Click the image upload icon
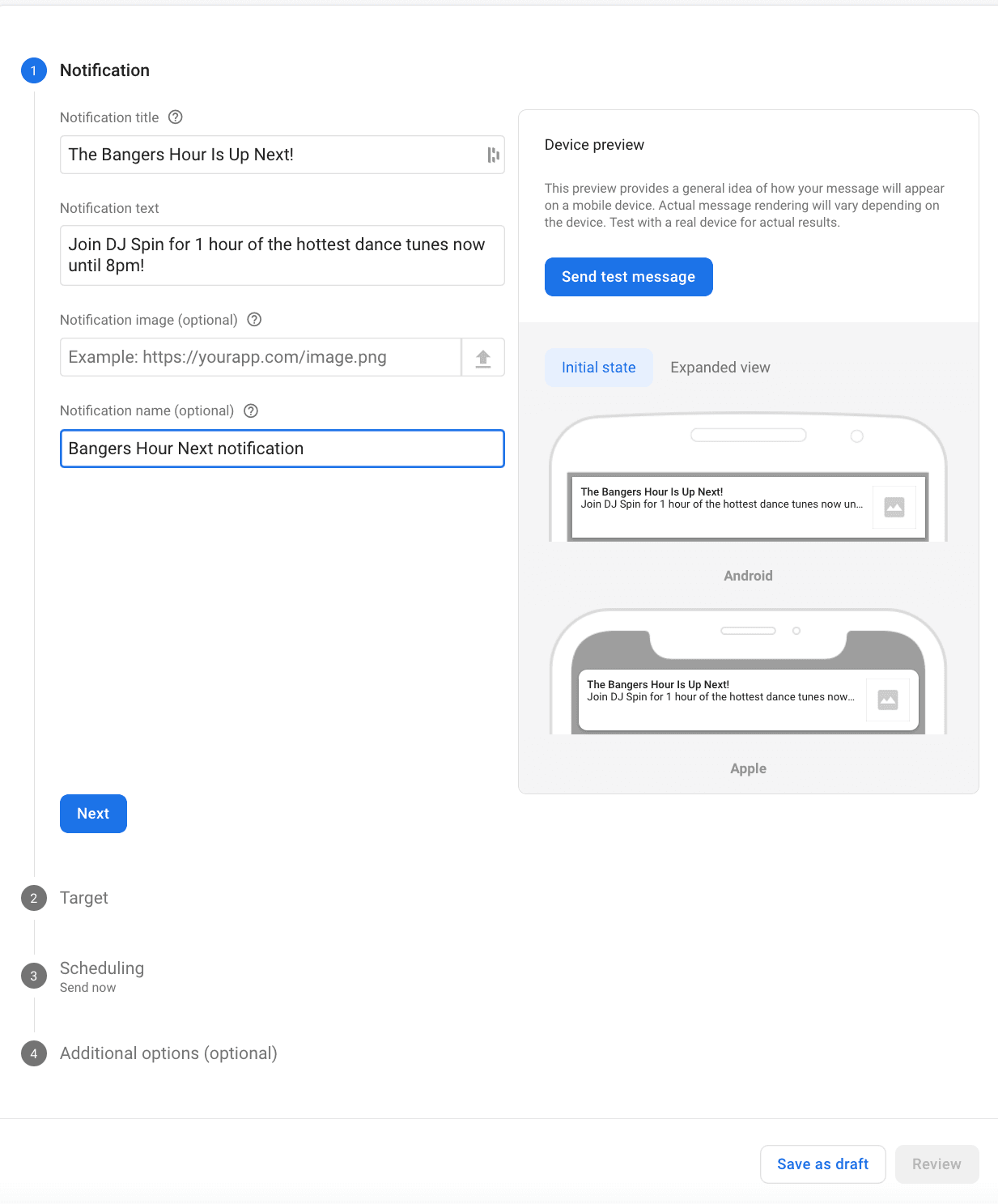This screenshot has width=998, height=1204. (x=483, y=357)
